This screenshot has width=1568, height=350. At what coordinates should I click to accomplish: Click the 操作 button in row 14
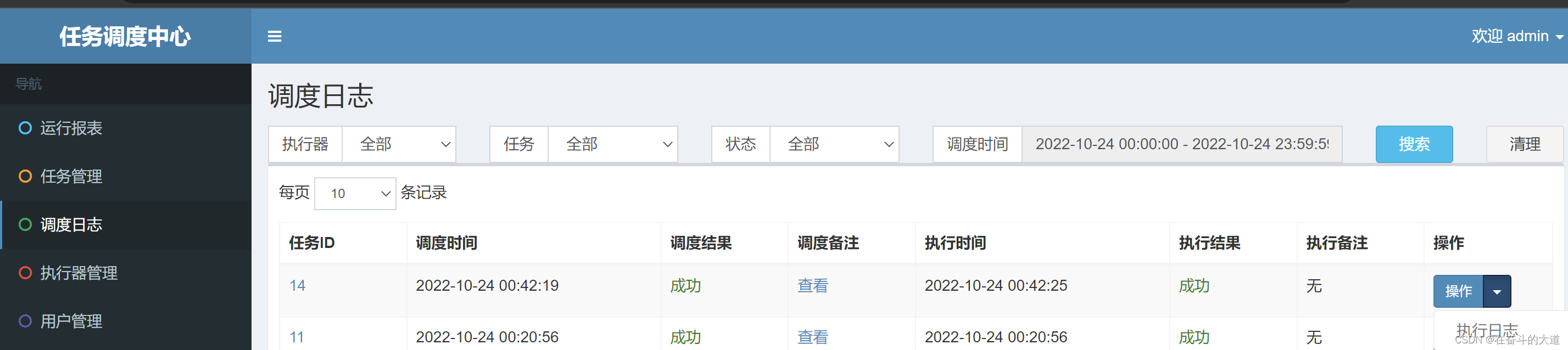[1459, 292]
